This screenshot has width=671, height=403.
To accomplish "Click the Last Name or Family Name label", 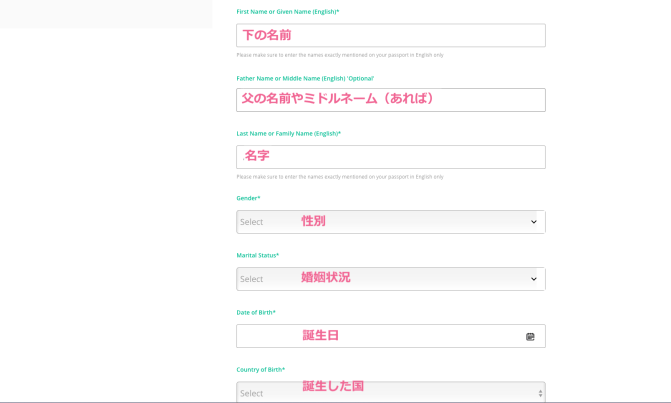I will [x=288, y=133].
